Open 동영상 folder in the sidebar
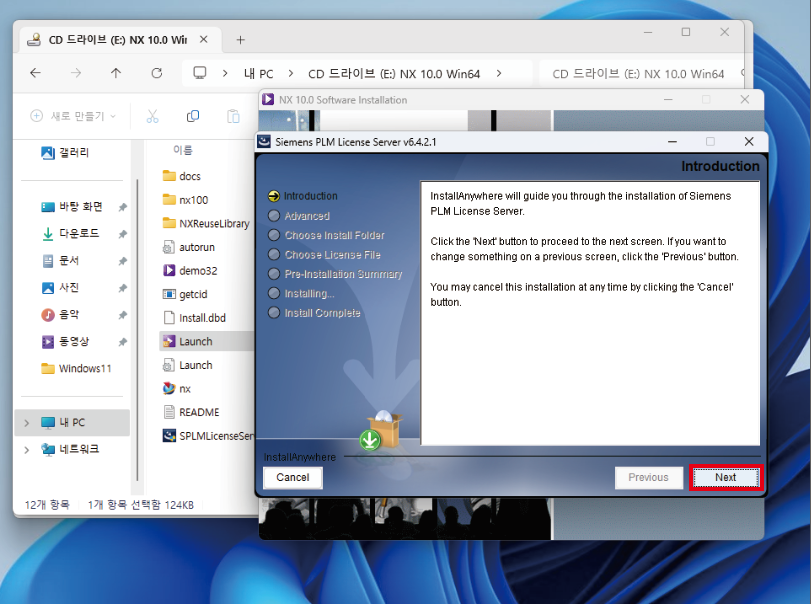This screenshot has width=811, height=604. click(65, 341)
